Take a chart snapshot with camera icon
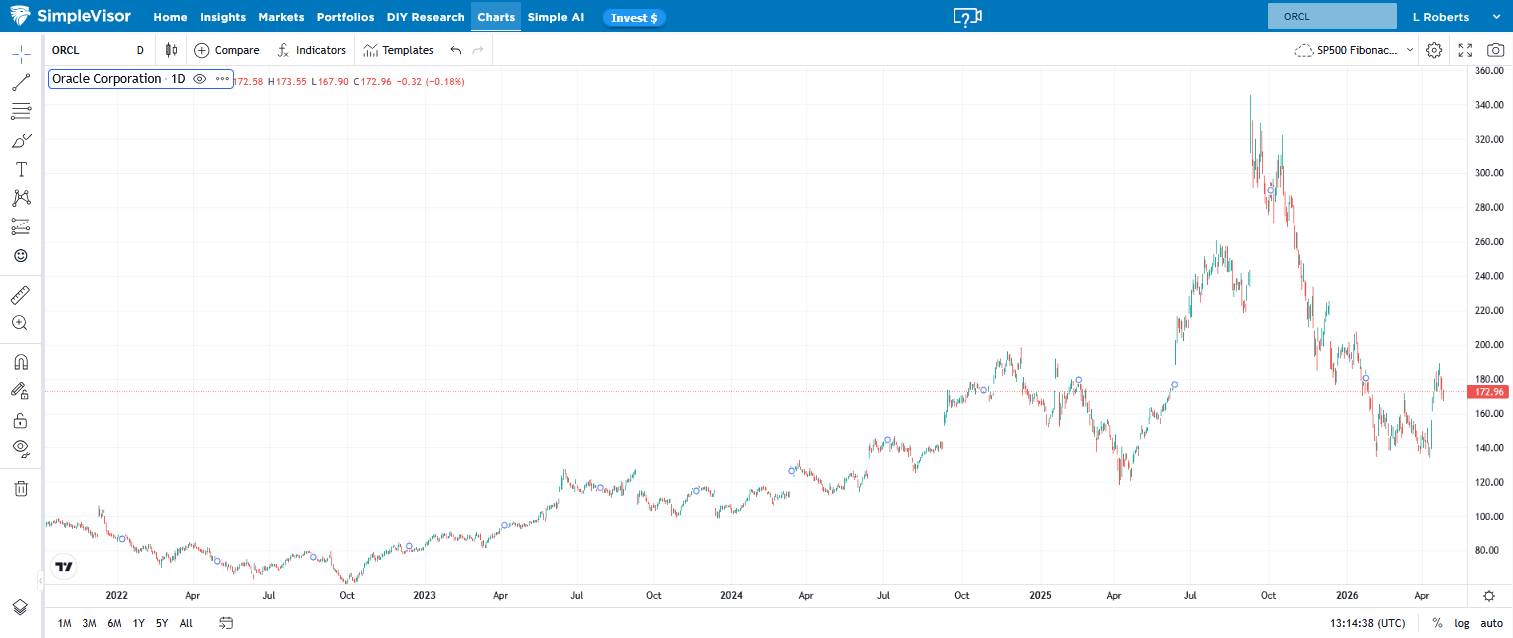 click(1495, 50)
